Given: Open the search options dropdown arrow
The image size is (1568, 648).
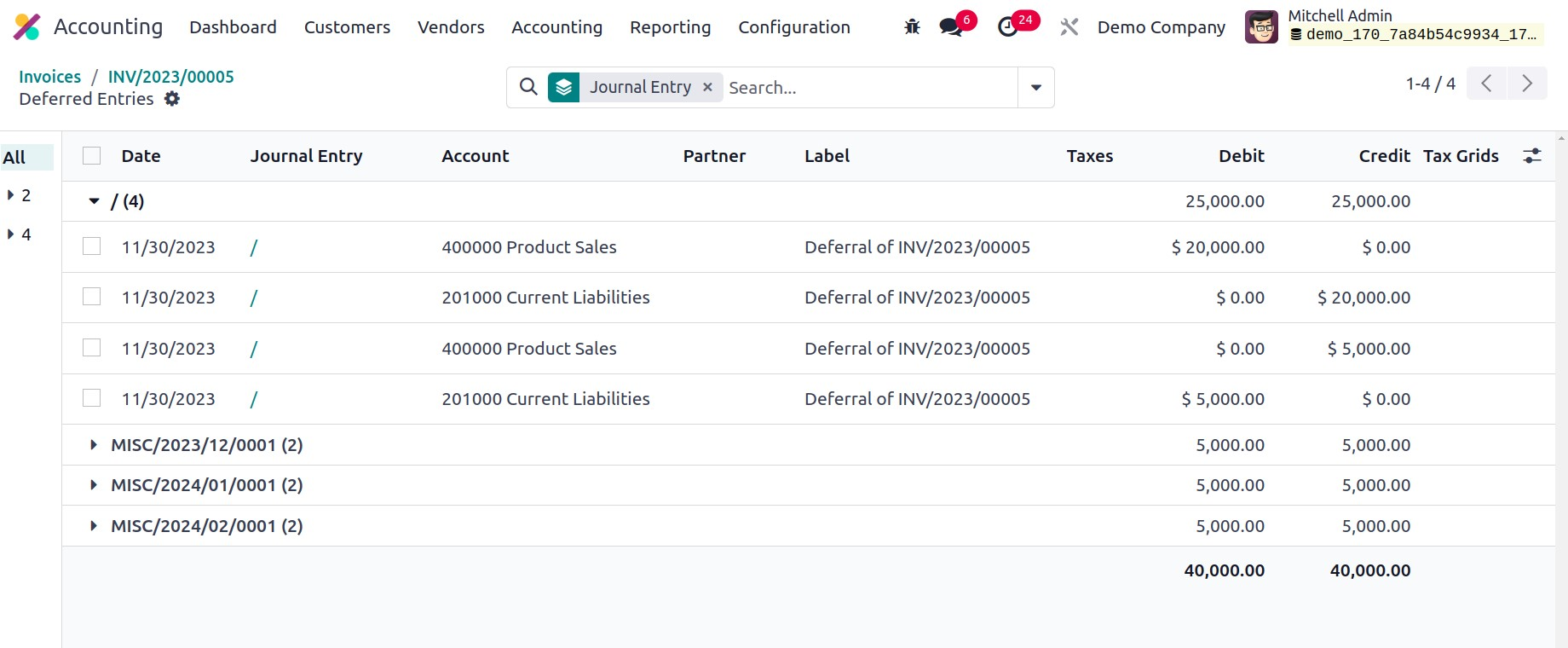Looking at the screenshot, I should [x=1035, y=87].
